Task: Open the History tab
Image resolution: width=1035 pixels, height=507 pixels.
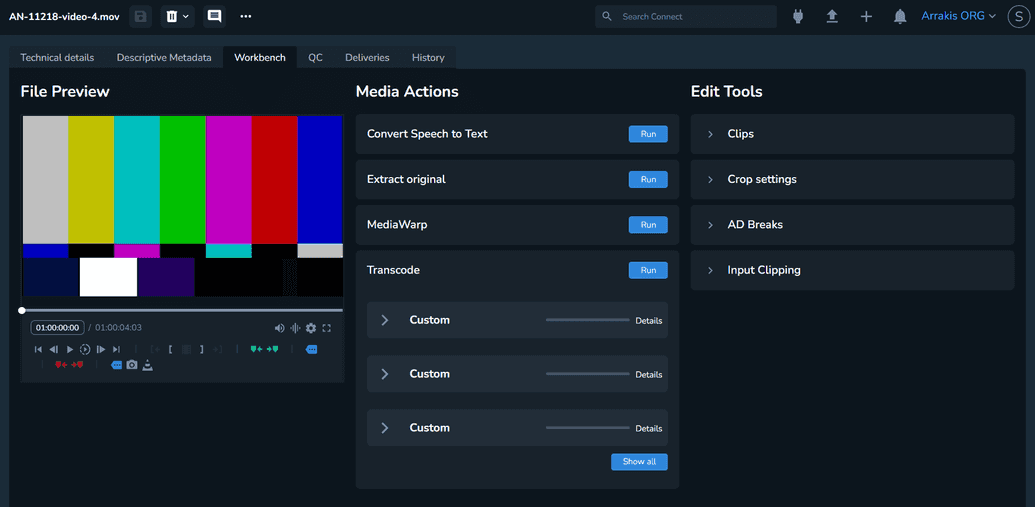Action: 428,57
